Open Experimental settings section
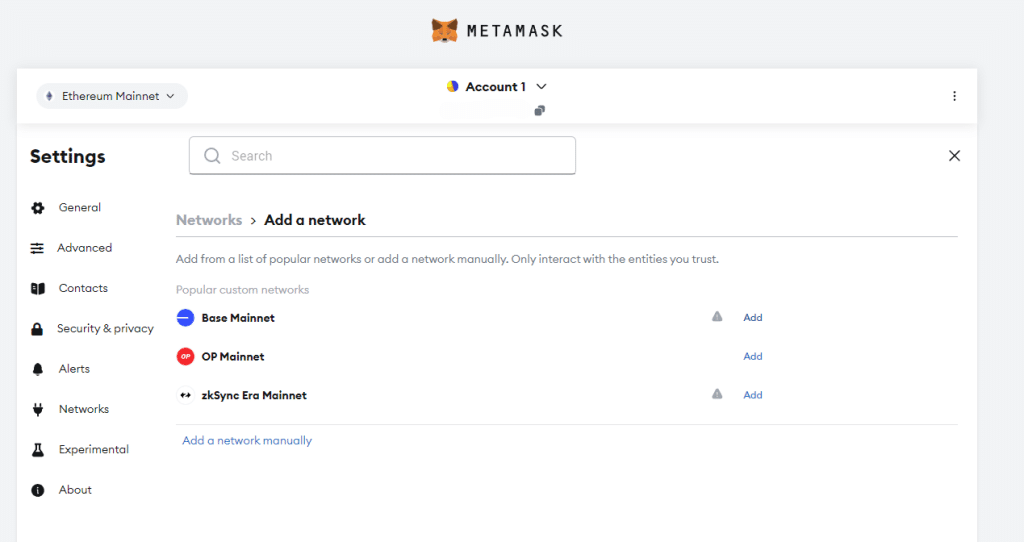 click(93, 449)
